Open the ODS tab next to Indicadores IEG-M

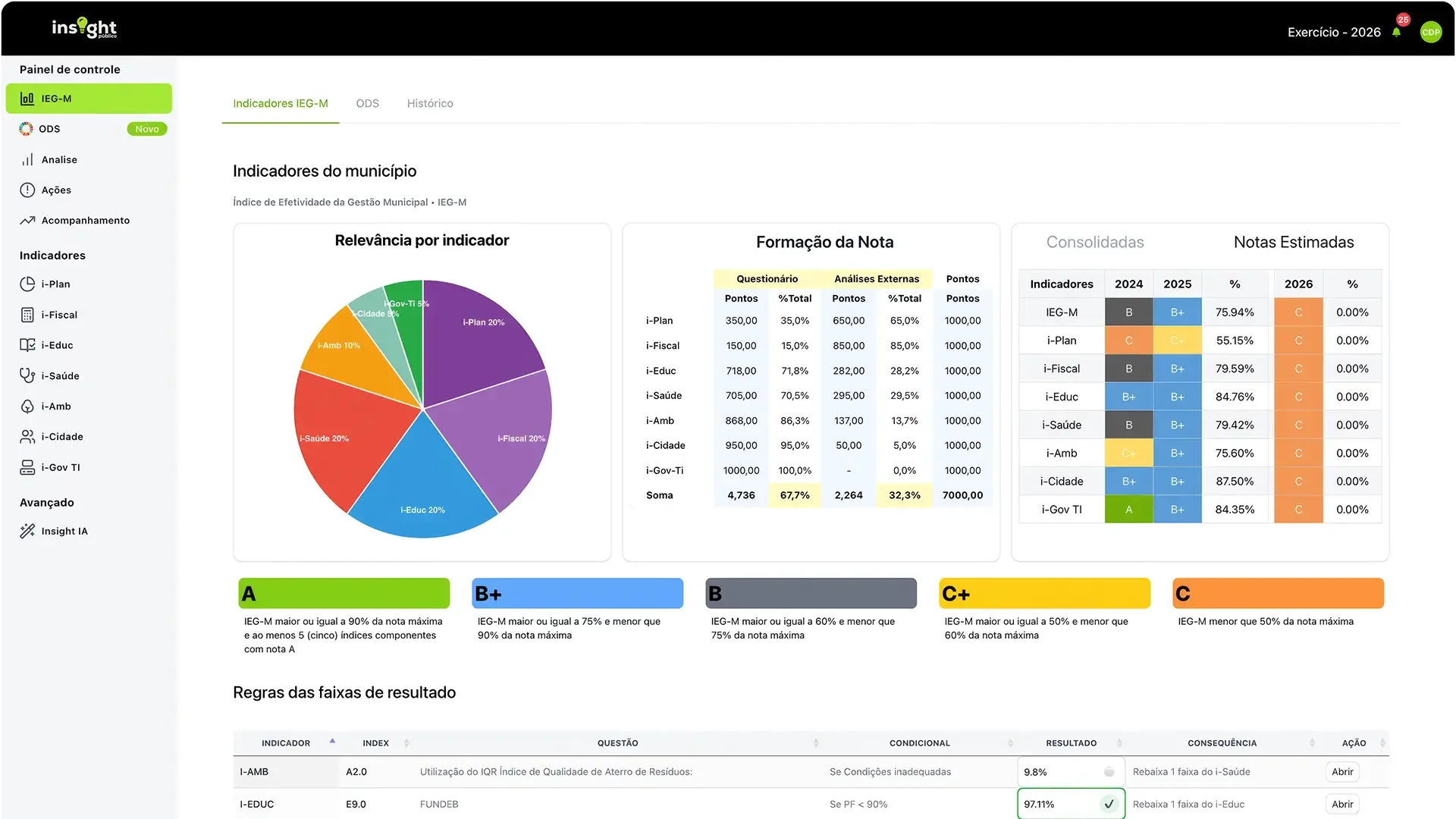(x=367, y=103)
